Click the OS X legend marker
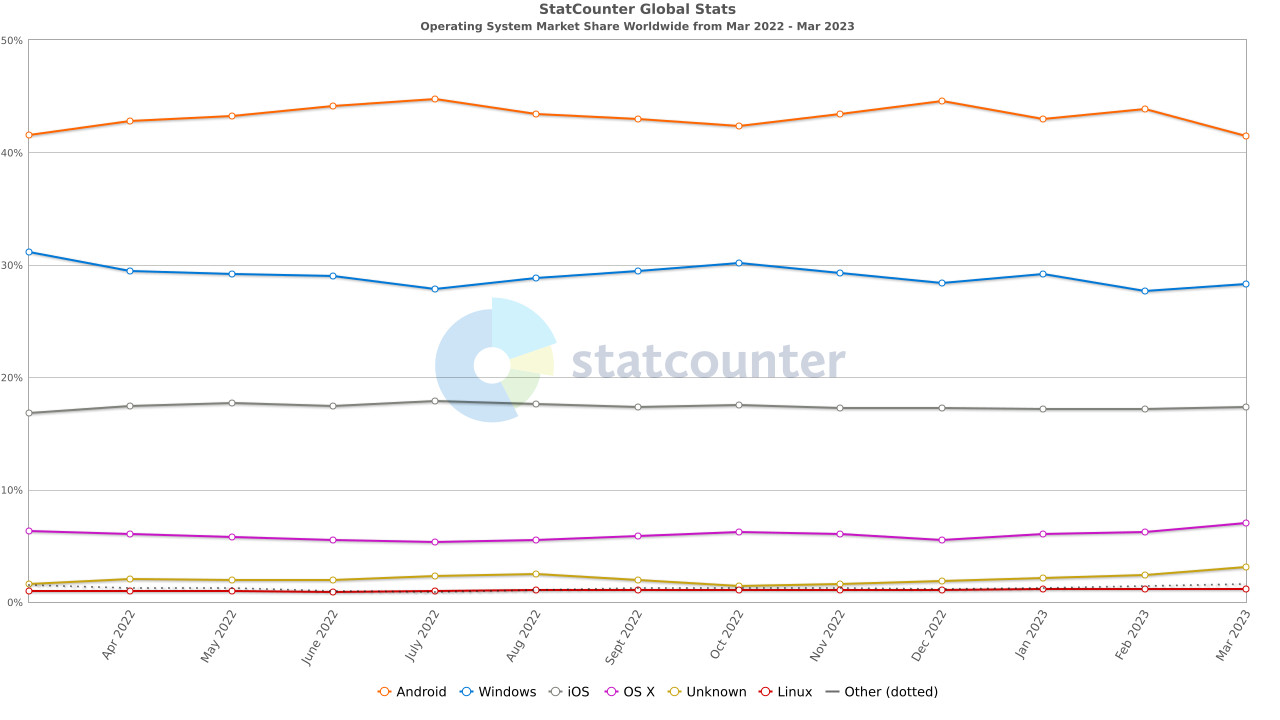This screenshot has width=1280, height=720. (612, 692)
